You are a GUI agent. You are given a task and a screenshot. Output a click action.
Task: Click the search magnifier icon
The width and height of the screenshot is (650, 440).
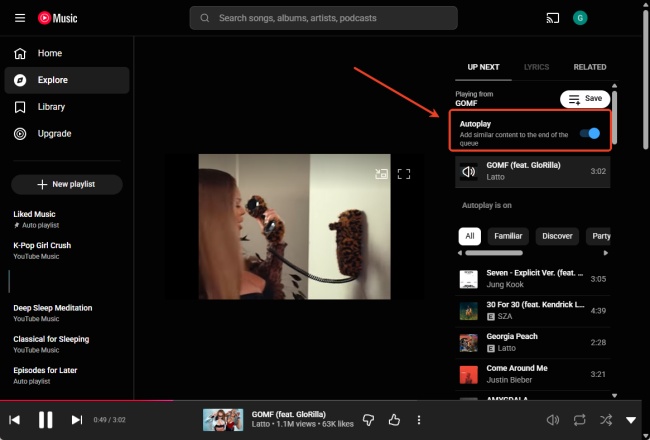(x=205, y=18)
